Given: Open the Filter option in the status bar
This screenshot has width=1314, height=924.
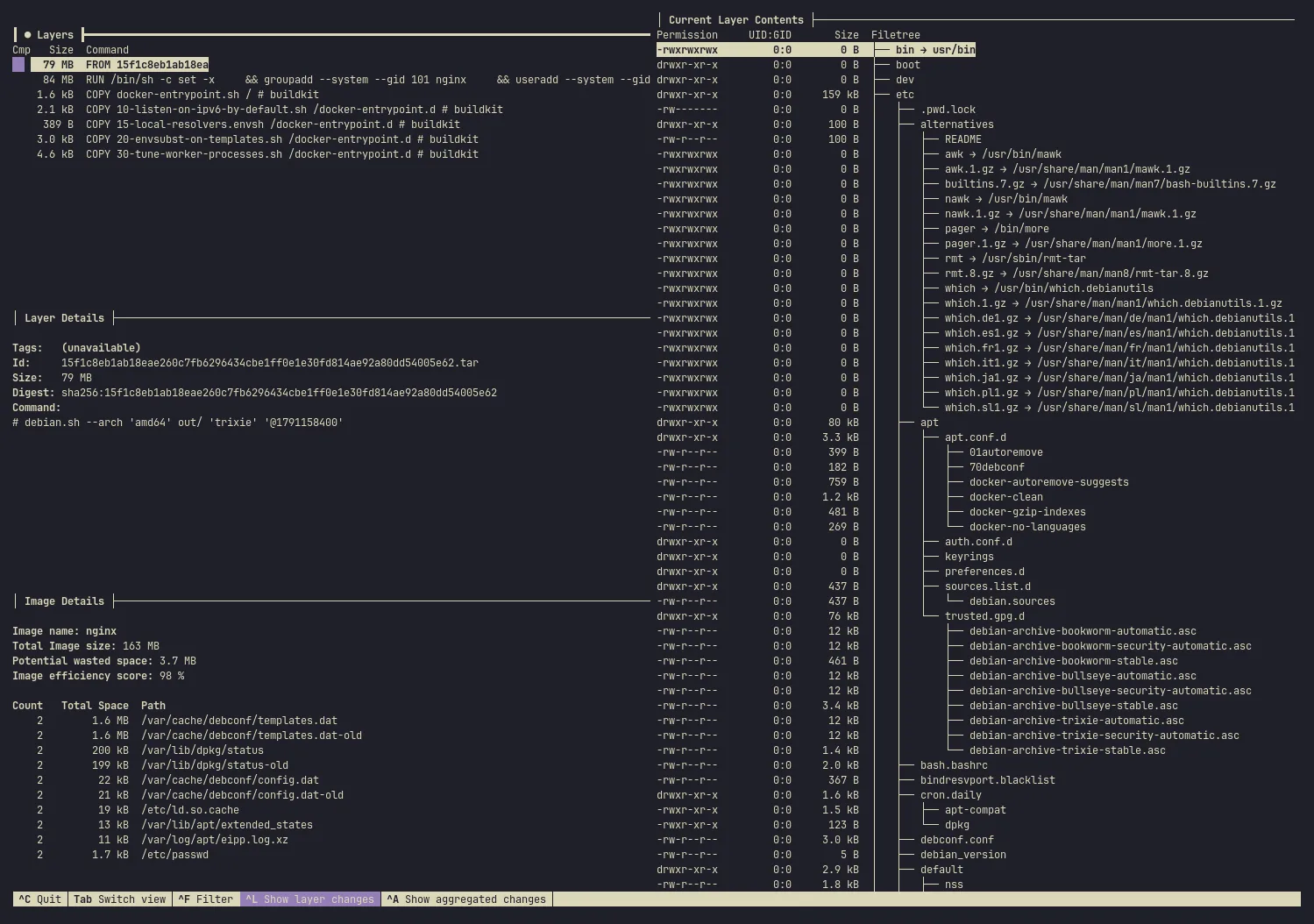Looking at the screenshot, I should point(206,899).
